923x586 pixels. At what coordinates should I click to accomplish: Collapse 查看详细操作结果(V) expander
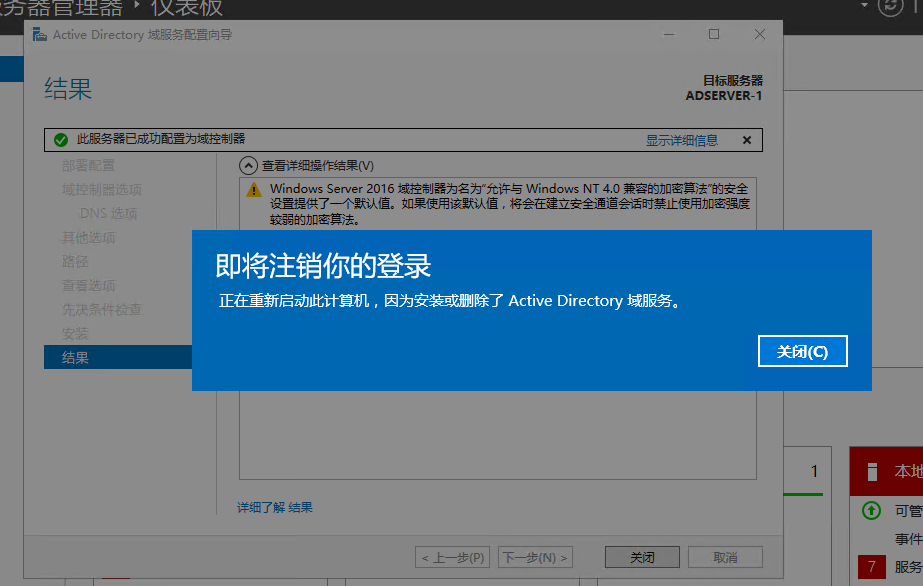248,166
